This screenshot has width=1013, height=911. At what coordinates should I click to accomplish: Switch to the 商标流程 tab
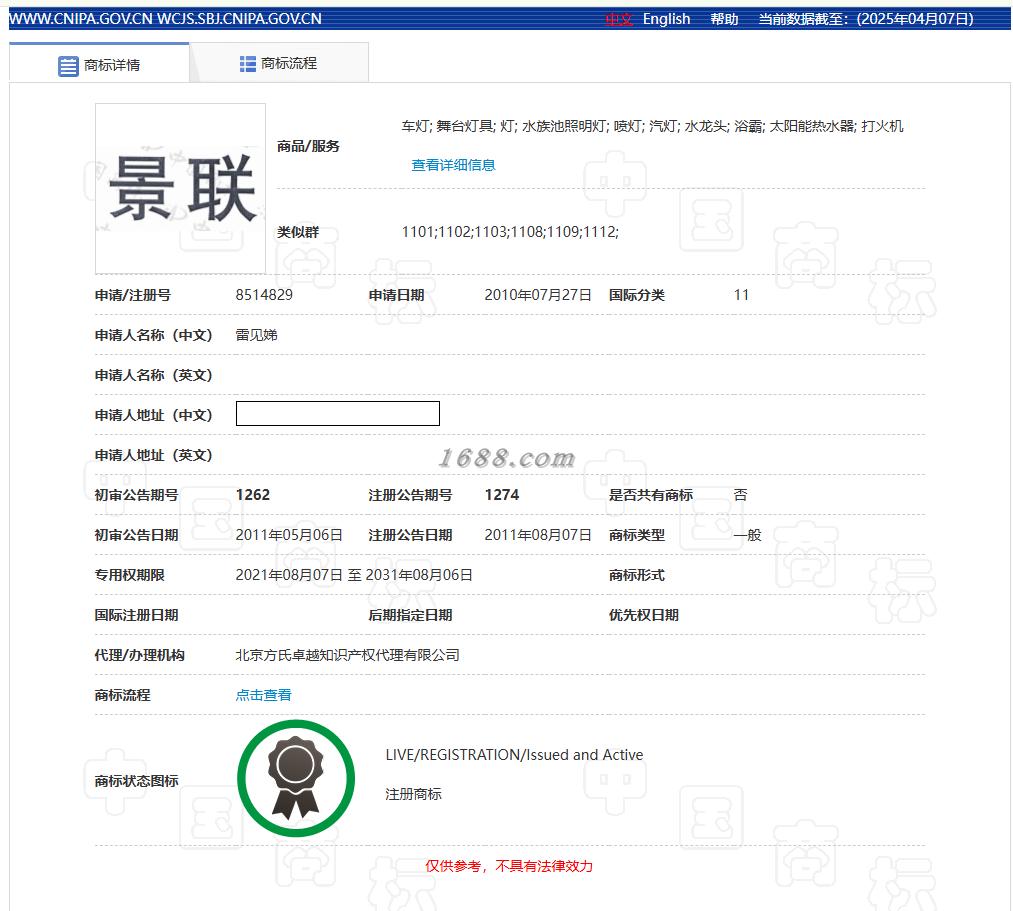[x=279, y=63]
